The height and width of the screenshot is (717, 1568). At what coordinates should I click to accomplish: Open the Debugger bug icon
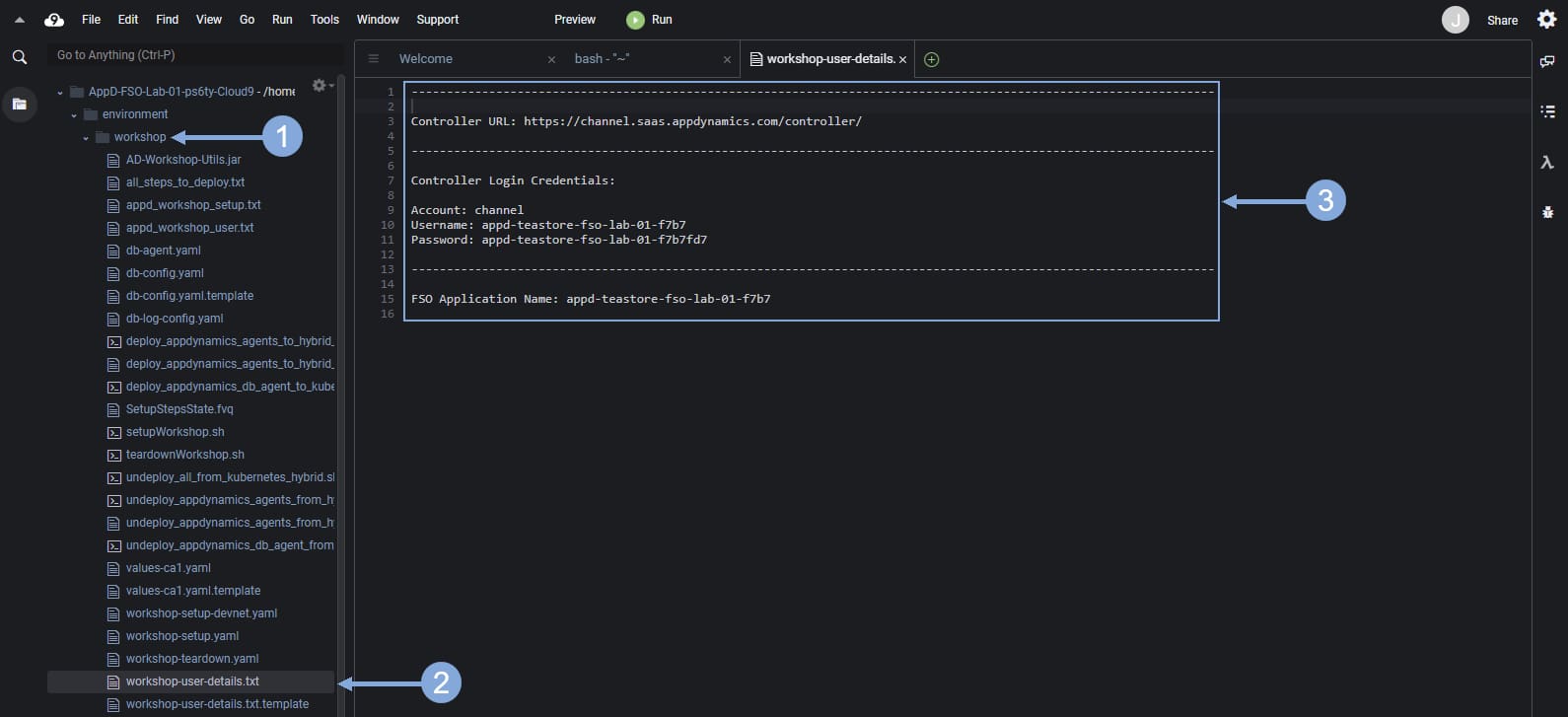[1547, 212]
